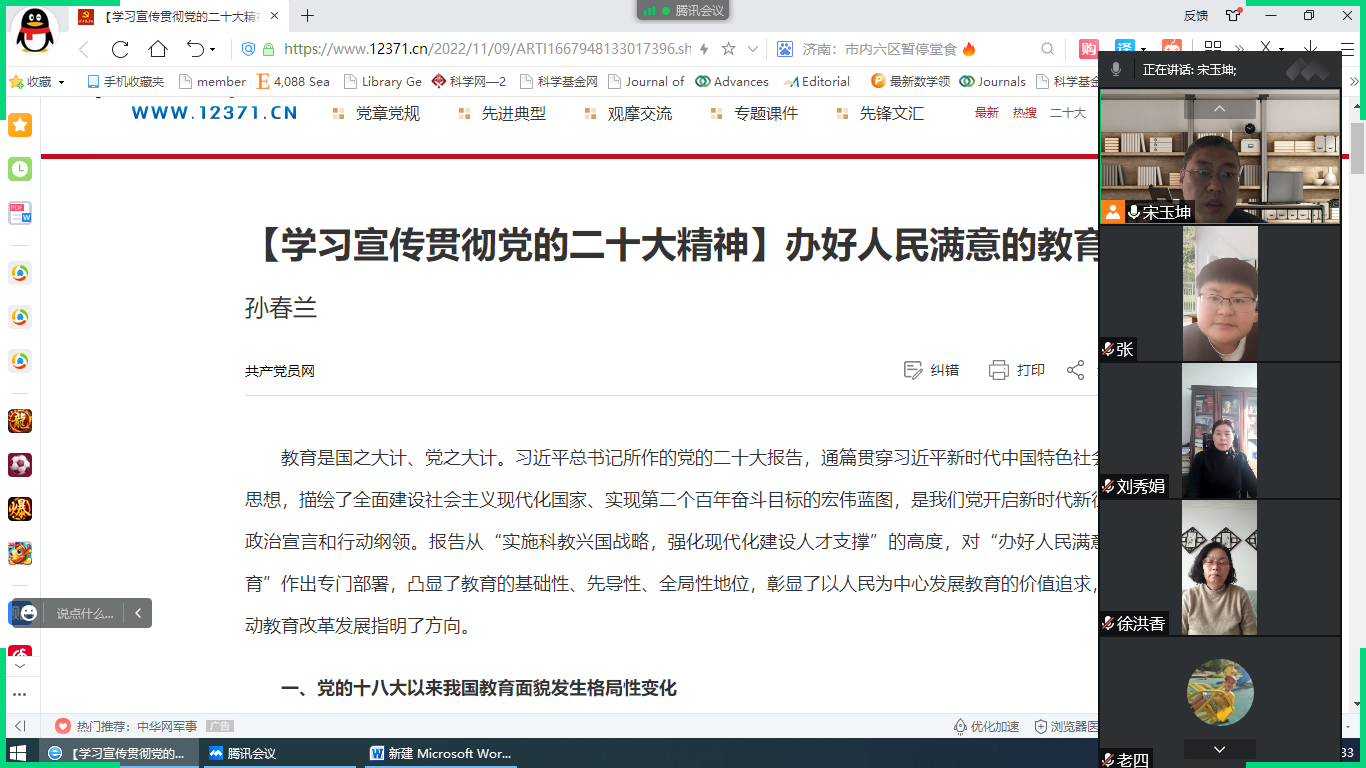This screenshot has width=1366, height=768.
Task: Open the 收藏 favorites dropdown
Action: [38, 82]
